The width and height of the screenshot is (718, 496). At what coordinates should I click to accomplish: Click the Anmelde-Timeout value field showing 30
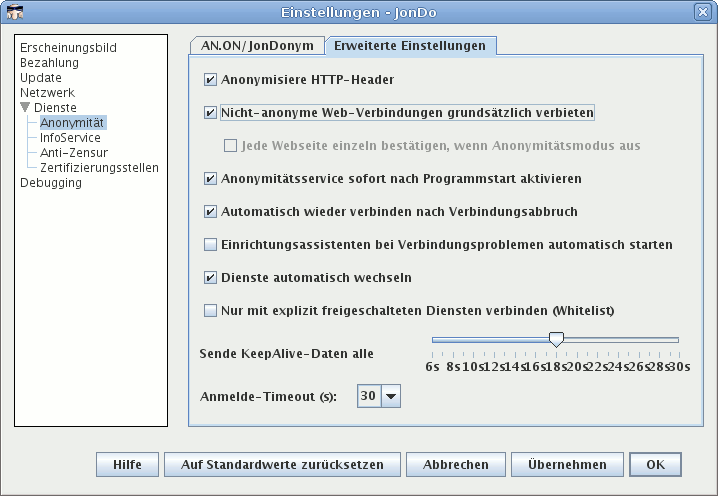point(369,396)
